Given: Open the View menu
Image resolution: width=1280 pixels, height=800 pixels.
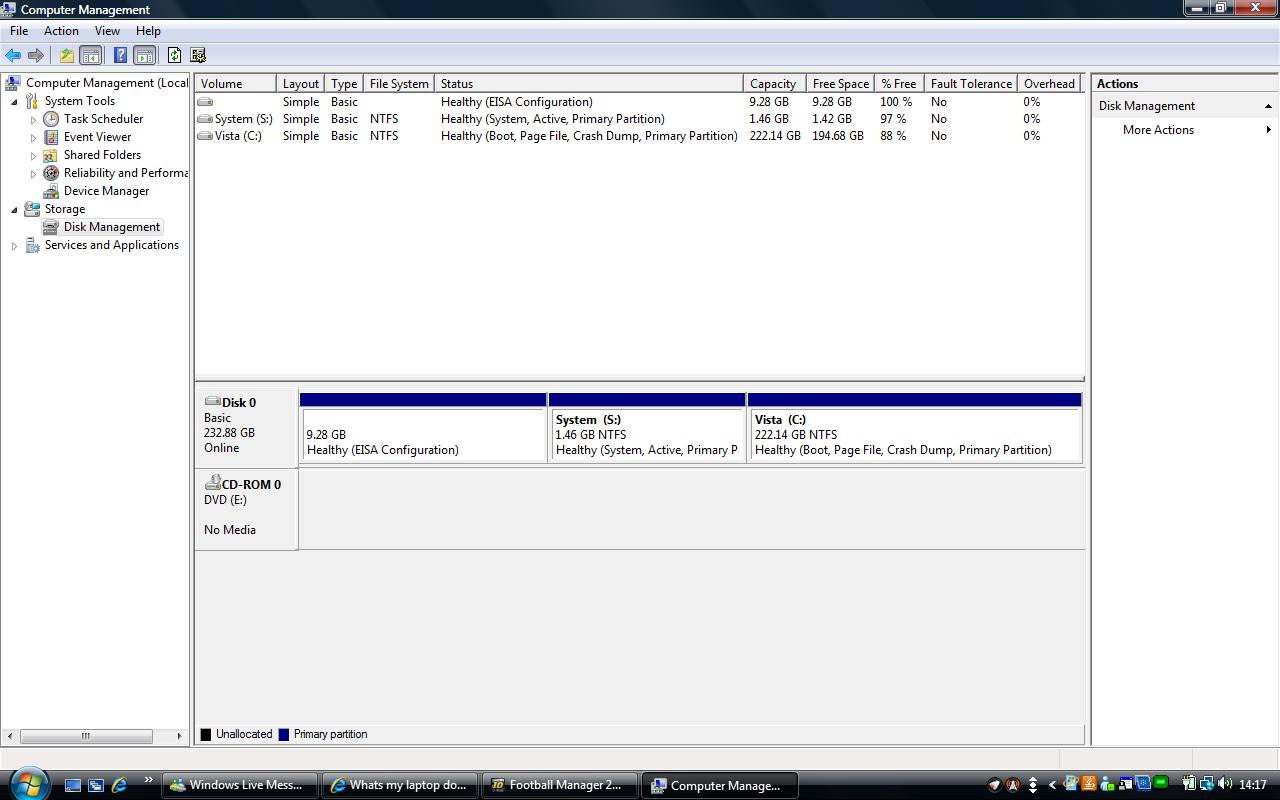Looking at the screenshot, I should click(x=107, y=31).
